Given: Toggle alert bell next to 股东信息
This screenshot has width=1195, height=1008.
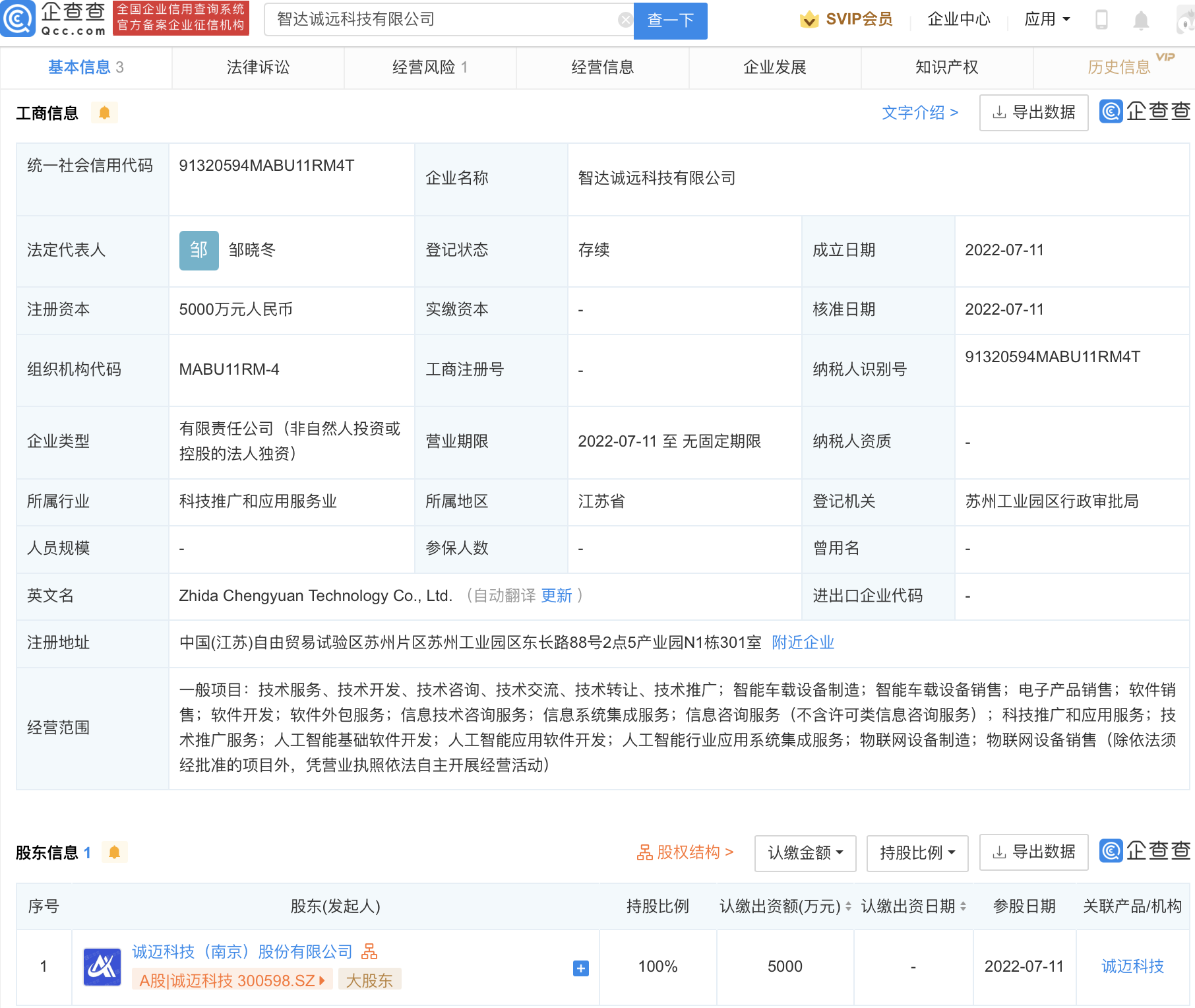Looking at the screenshot, I should [114, 852].
